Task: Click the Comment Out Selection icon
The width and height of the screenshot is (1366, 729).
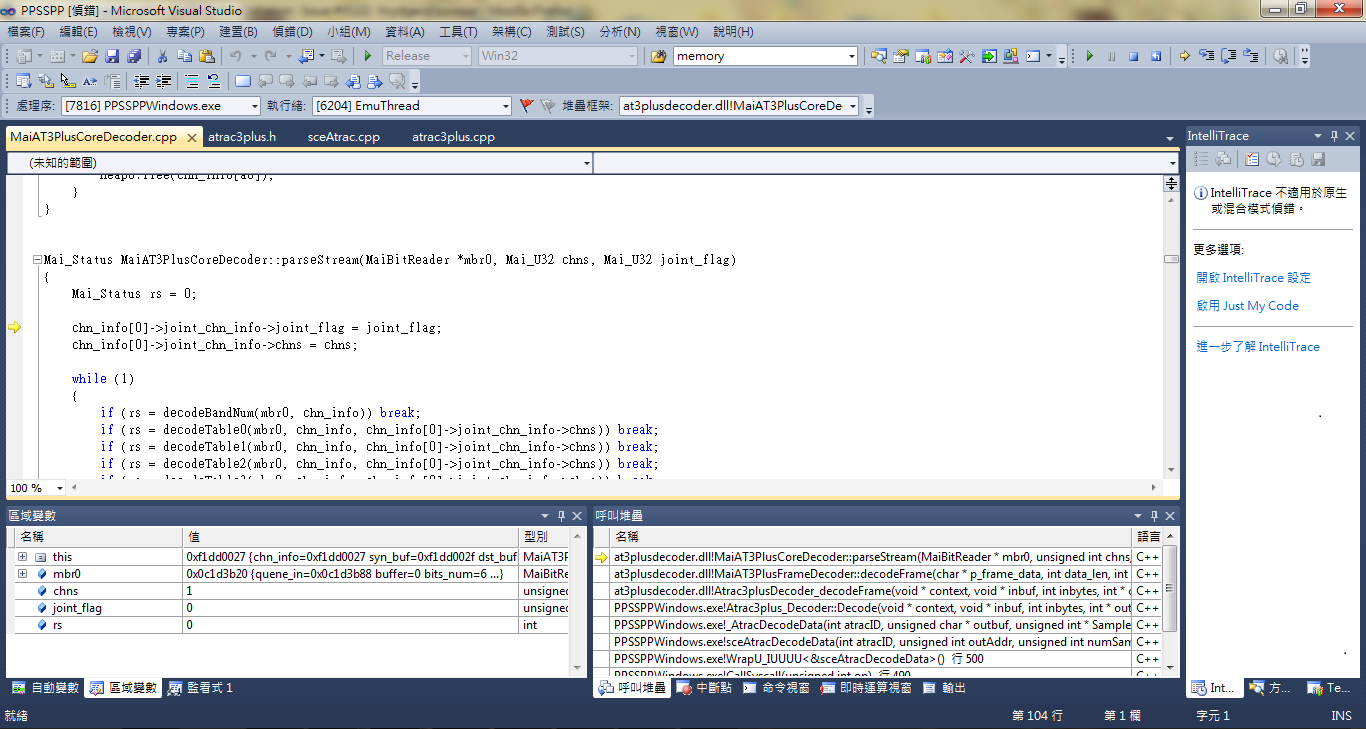Action: (x=191, y=81)
